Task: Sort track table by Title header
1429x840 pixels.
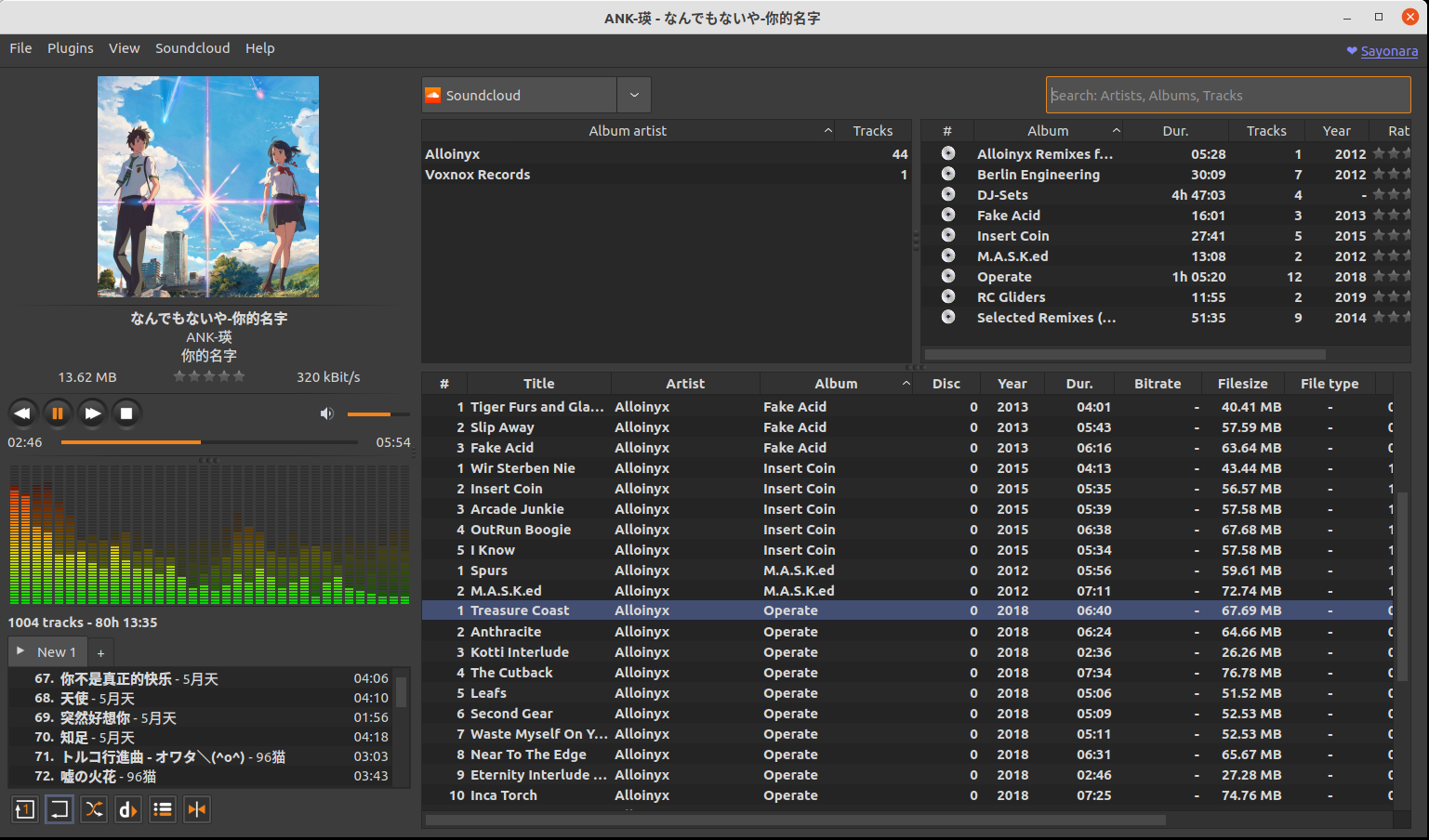Action: coord(538,384)
